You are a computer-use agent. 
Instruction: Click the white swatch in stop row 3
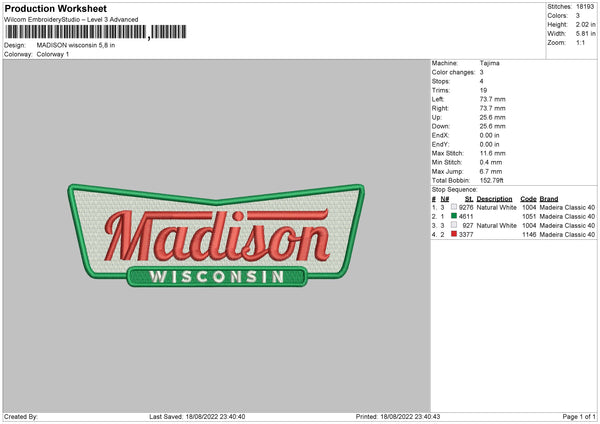coord(454,225)
